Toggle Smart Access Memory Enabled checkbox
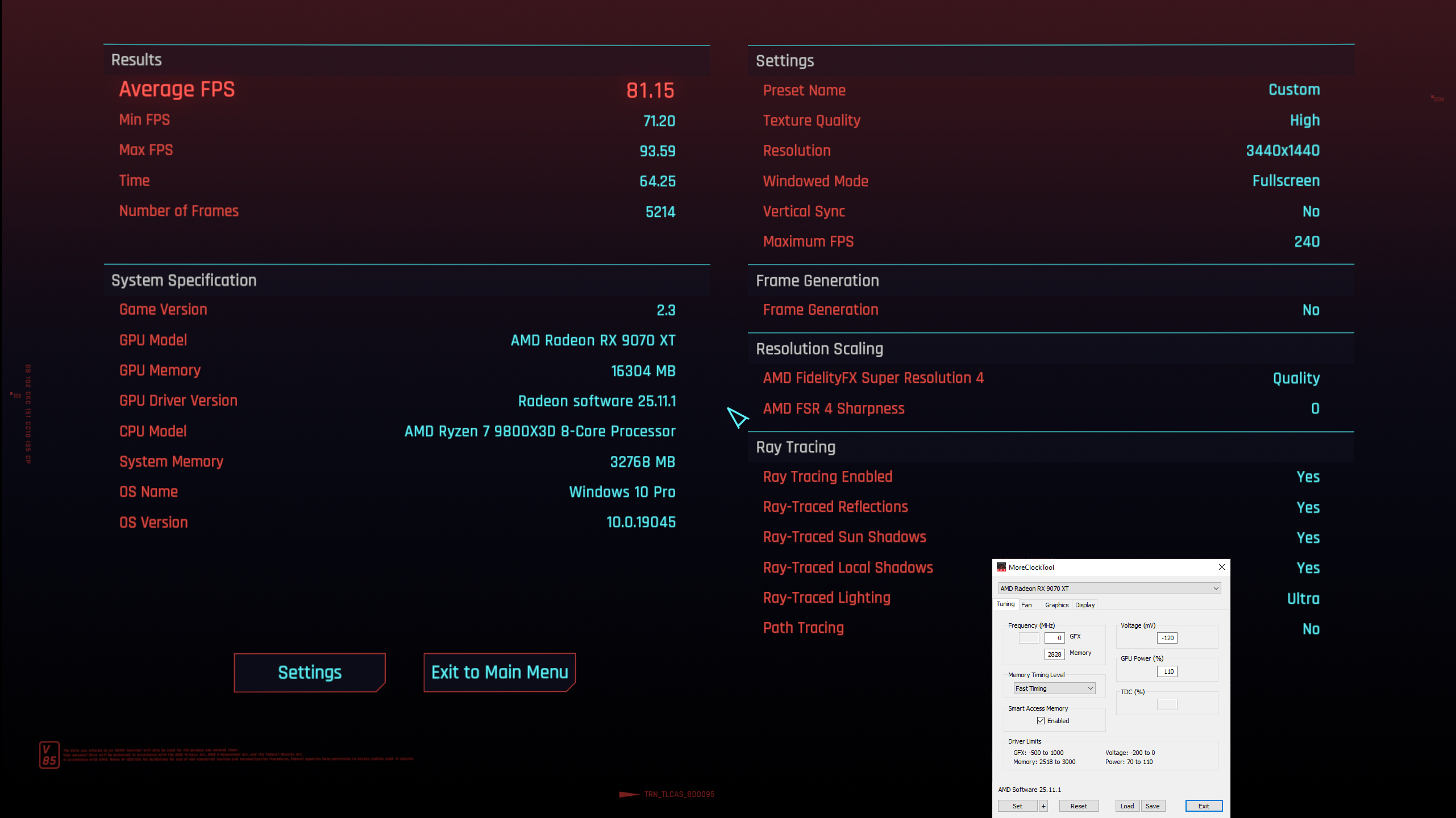 point(1041,721)
